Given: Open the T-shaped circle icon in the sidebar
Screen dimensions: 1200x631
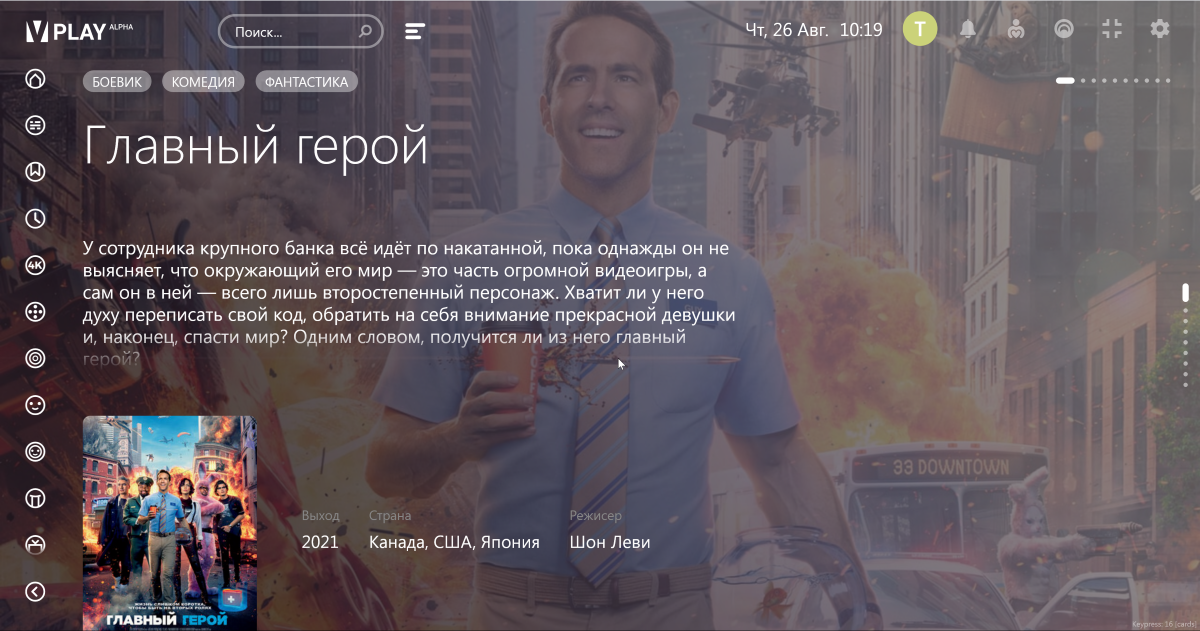Looking at the screenshot, I should click(x=35, y=498).
